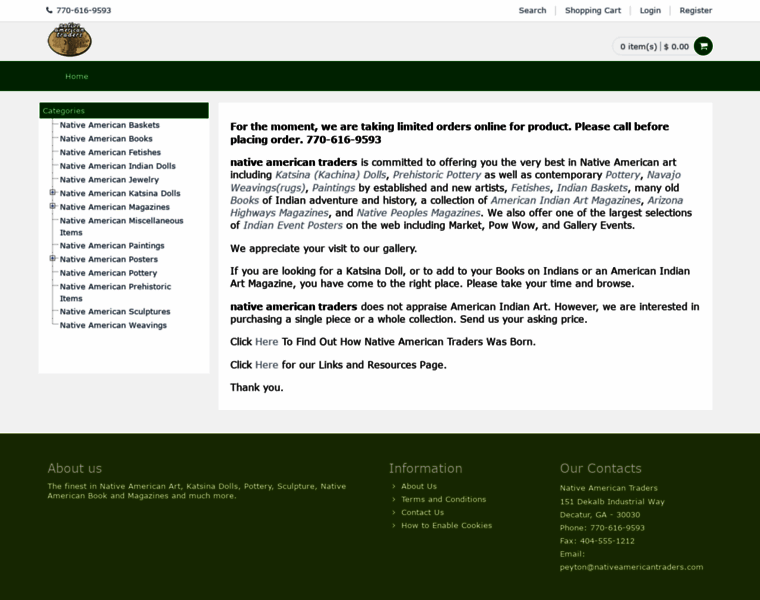Click the Native American Traders logo
Image resolution: width=760 pixels, height=600 pixels.
point(69,40)
